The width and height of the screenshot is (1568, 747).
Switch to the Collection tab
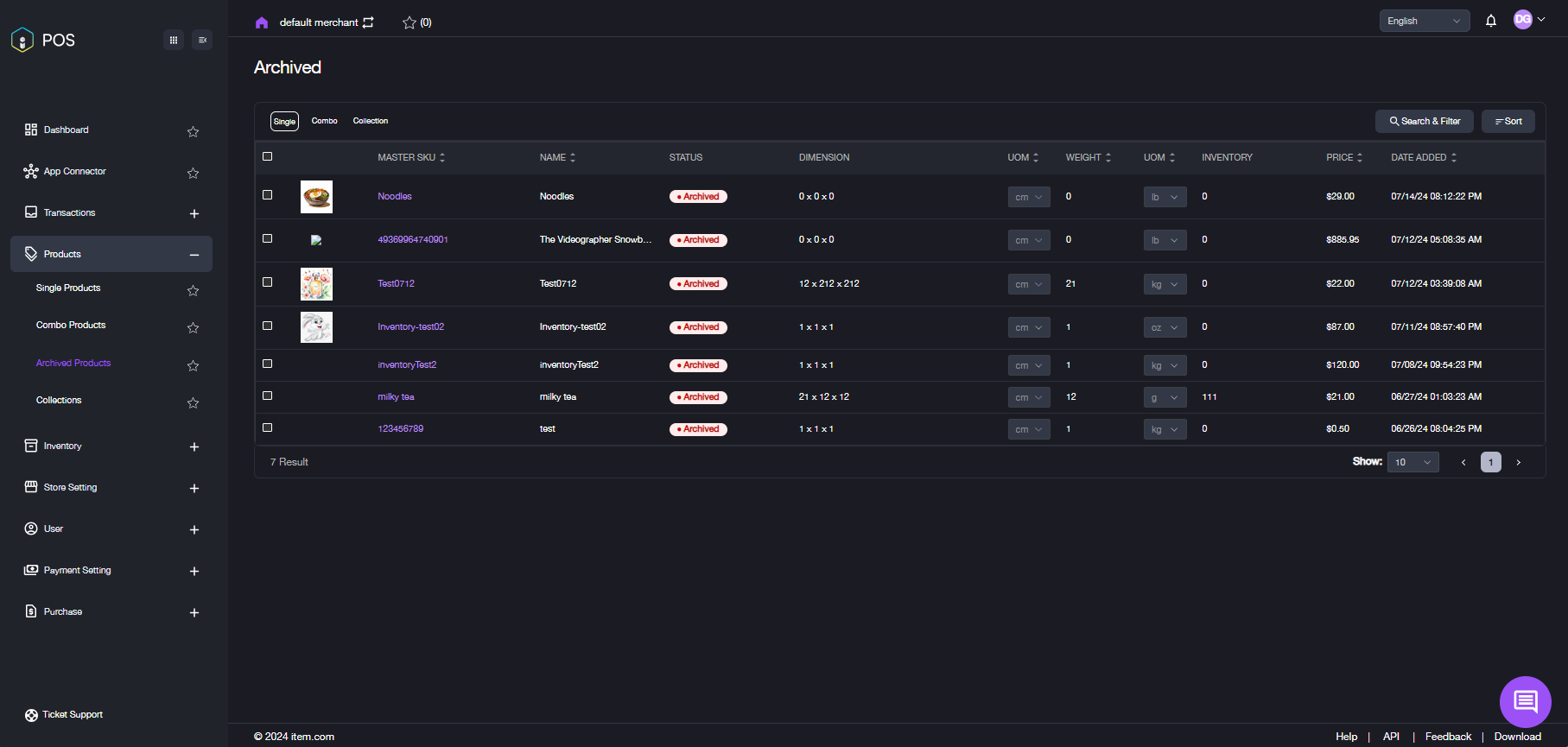370,121
